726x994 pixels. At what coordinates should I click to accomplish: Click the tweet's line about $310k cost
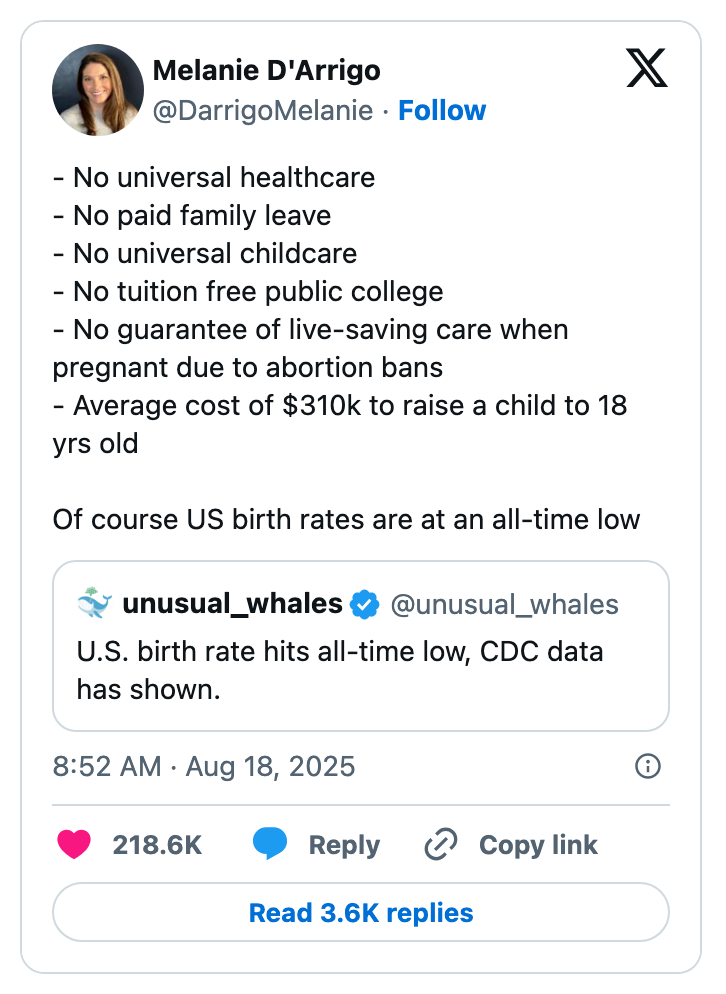[340, 406]
